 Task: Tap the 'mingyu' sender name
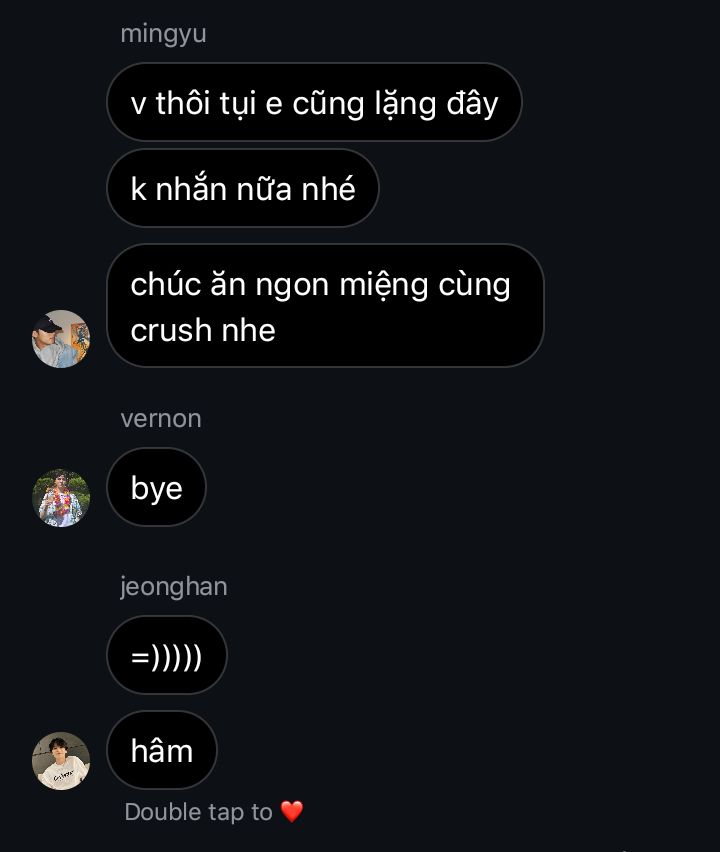pyautogui.click(x=164, y=34)
